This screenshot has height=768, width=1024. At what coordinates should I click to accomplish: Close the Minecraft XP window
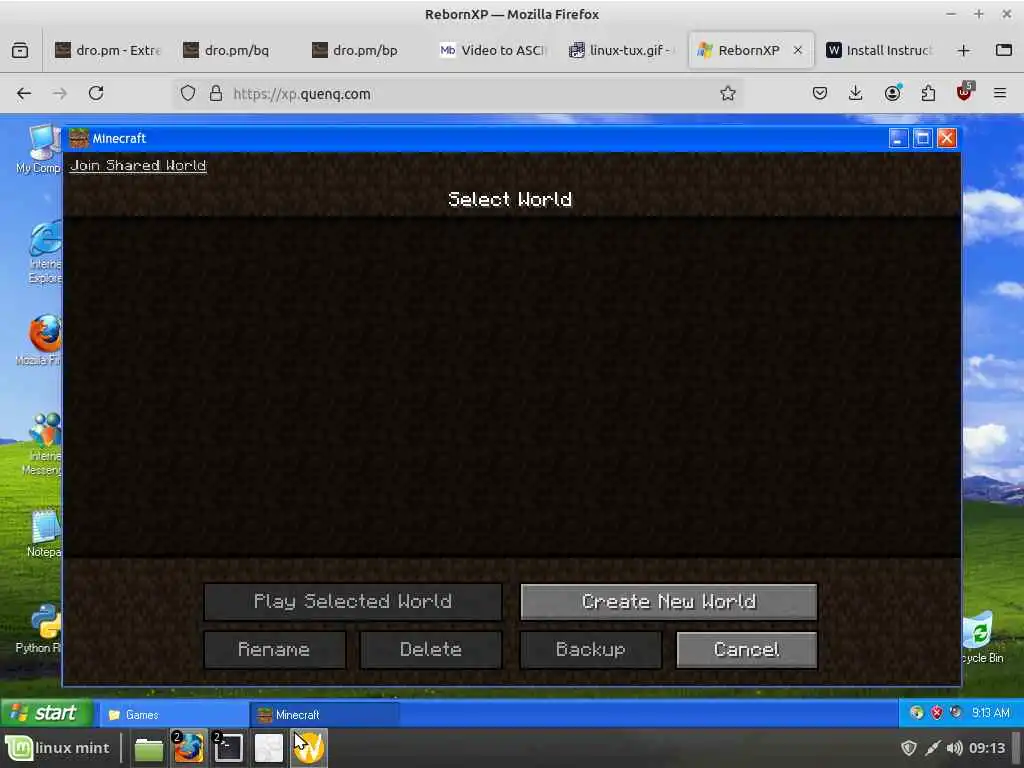[946, 138]
